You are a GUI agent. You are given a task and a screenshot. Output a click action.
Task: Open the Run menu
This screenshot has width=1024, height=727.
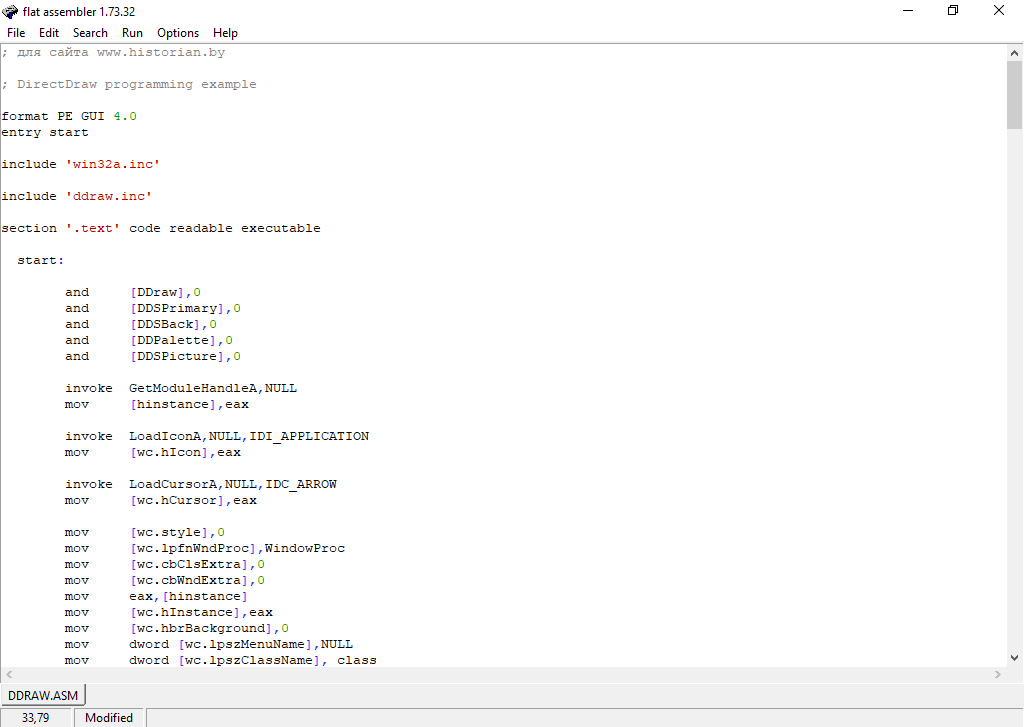pos(132,33)
